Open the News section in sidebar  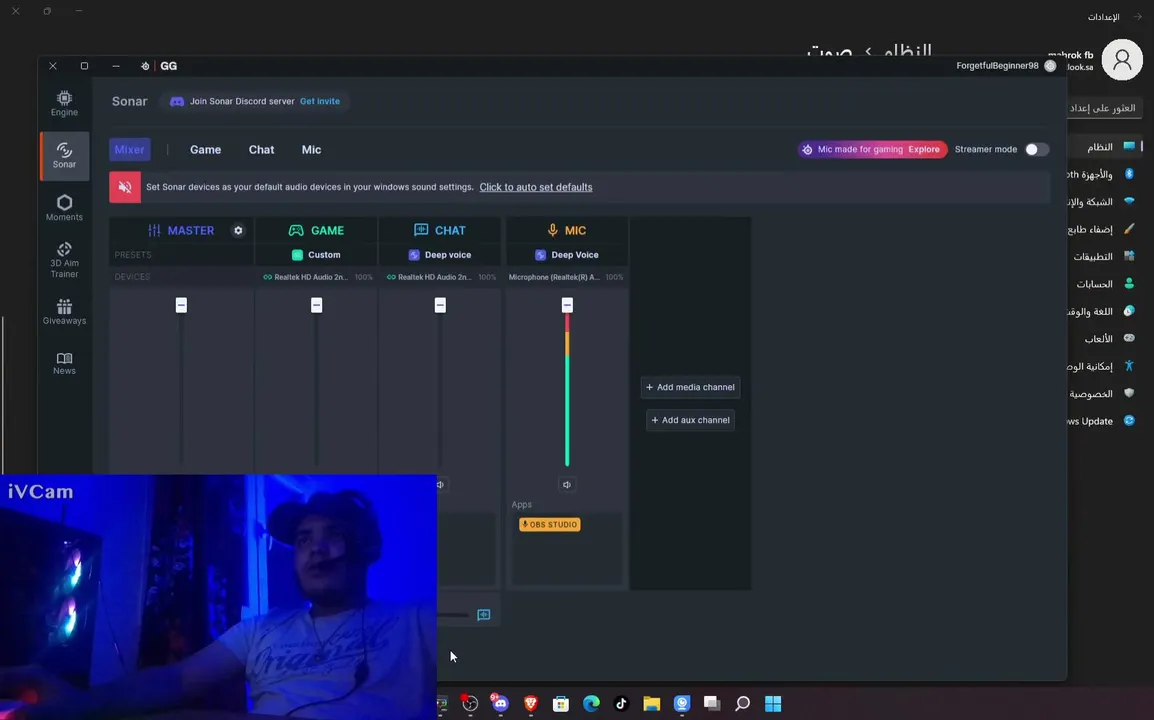click(64, 363)
